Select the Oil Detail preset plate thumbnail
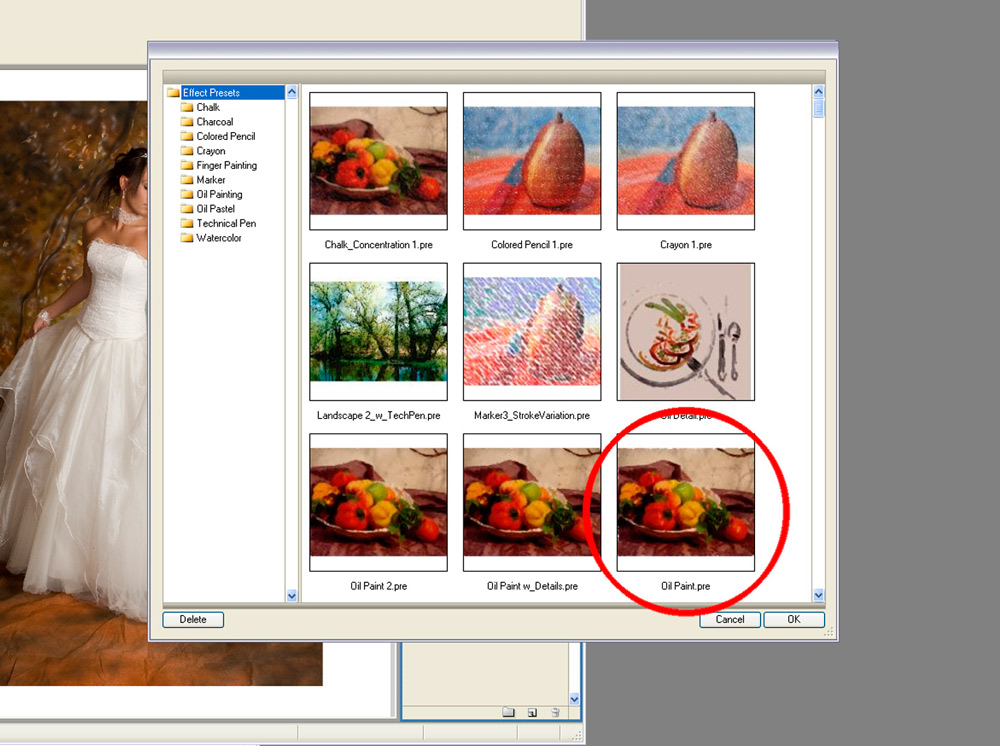This screenshot has width=1000, height=746. 686,332
